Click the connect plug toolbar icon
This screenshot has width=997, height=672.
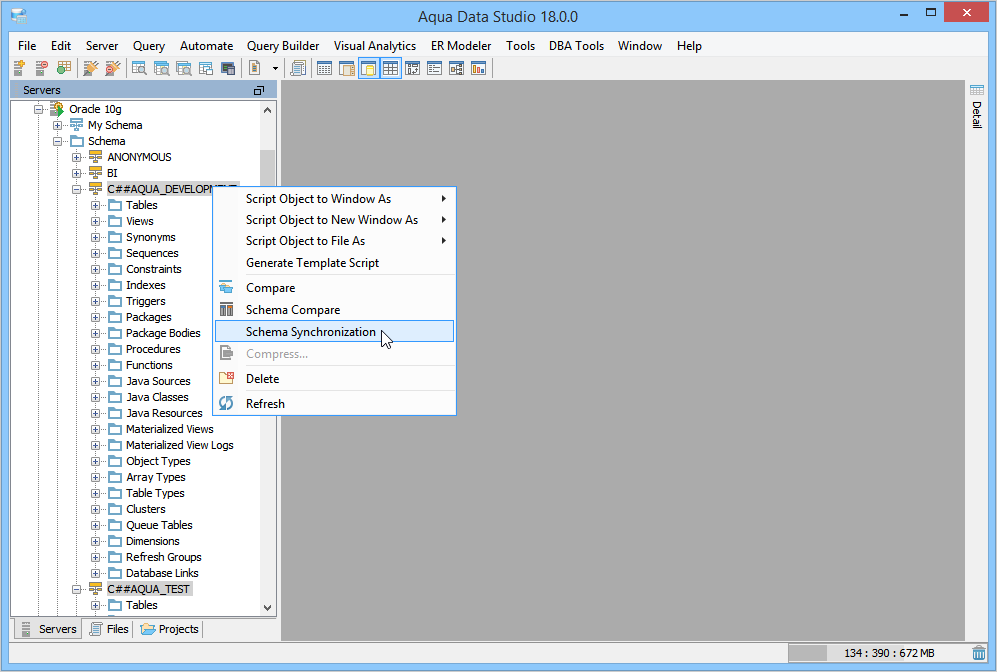91,68
